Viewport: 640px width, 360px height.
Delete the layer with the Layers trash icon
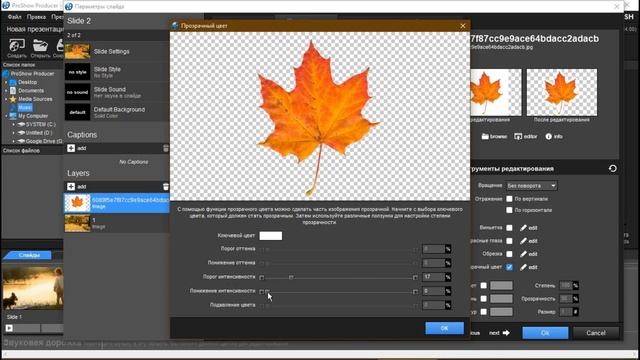click(x=166, y=187)
